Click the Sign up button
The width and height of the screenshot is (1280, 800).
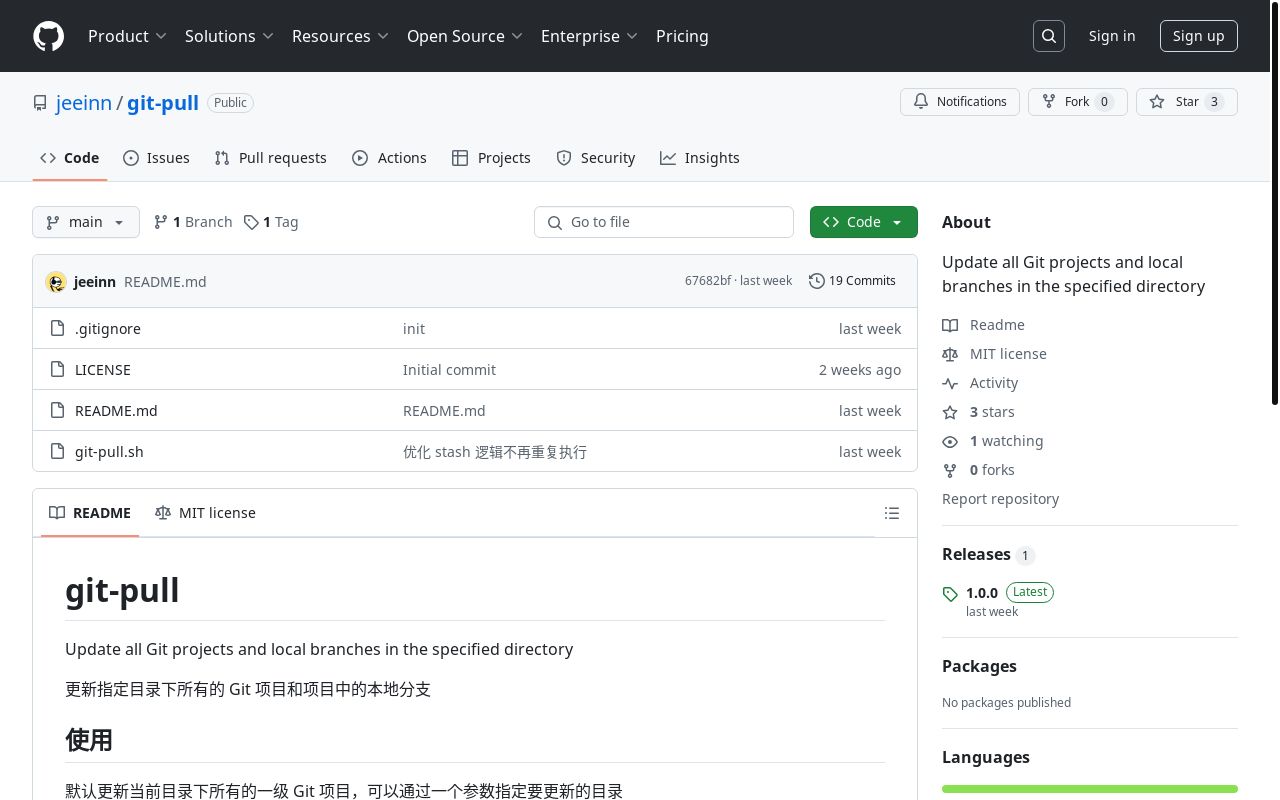(1198, 36)
